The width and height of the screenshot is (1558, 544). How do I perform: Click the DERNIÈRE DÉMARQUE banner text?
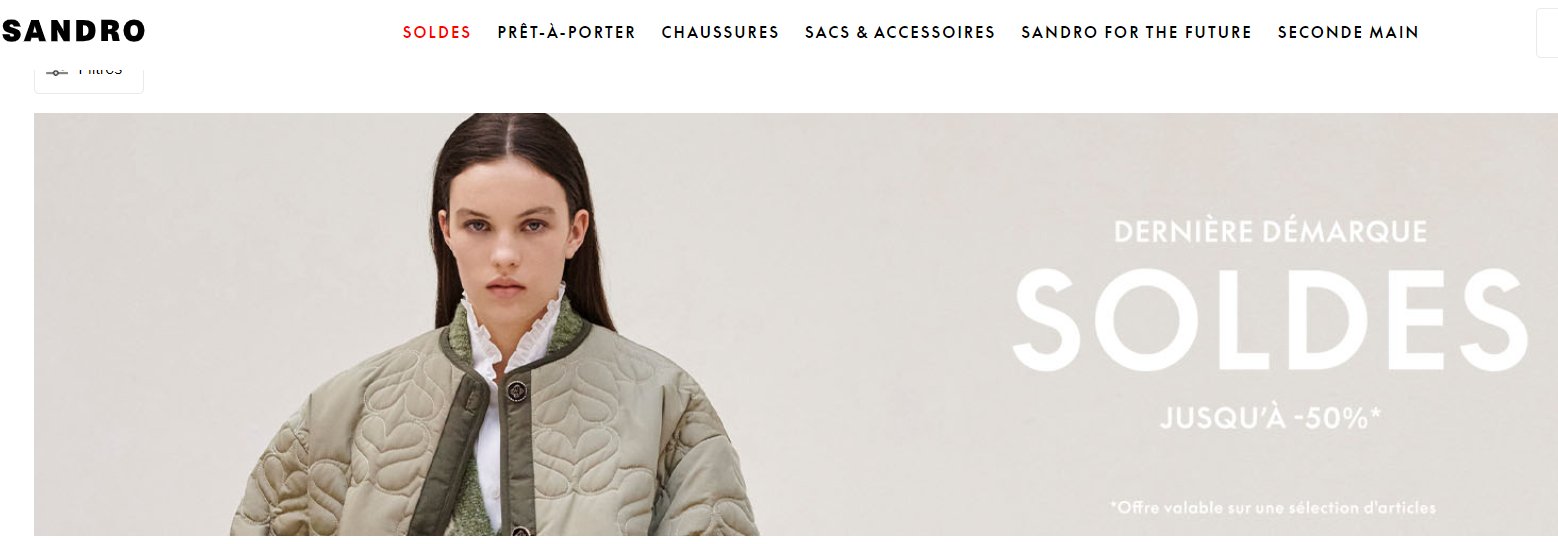point(1270,232)
